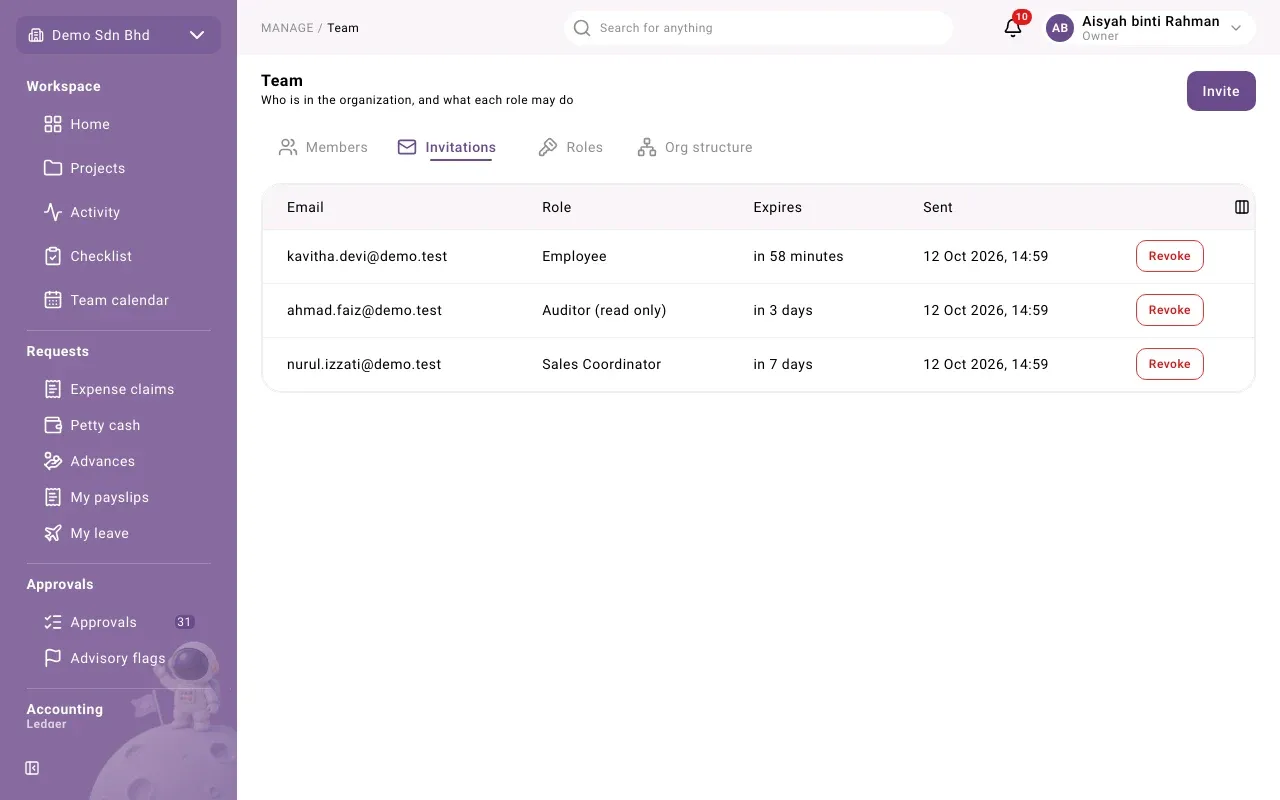
Task: Open the Team calendar icon
Action: 53,300
